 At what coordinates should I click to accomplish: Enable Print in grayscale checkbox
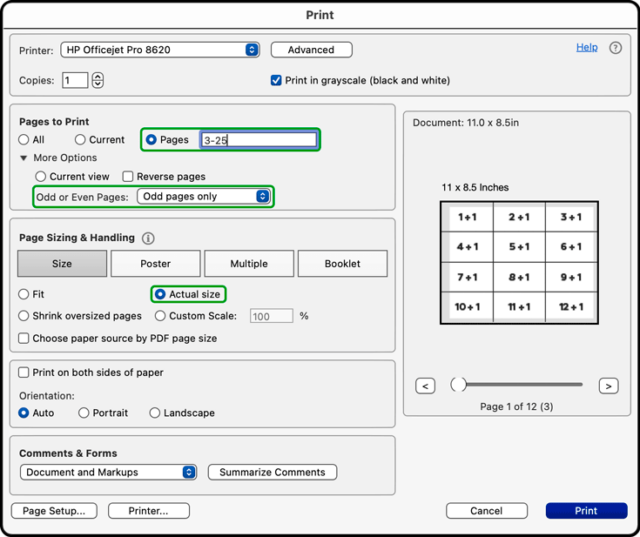pyautogui.click(x=276, y=80)
